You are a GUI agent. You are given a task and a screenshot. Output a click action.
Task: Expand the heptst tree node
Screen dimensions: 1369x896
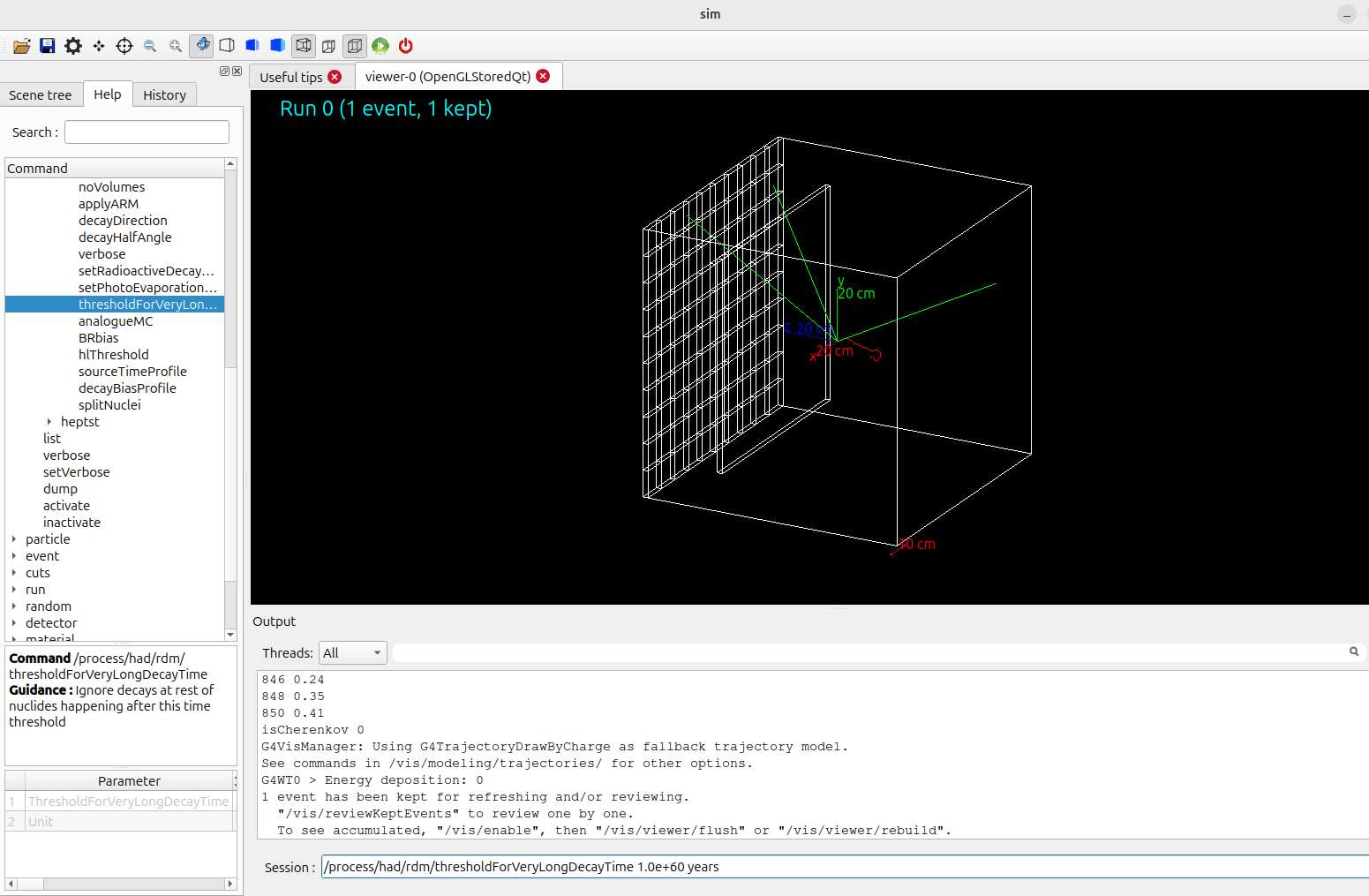point(49,422)
